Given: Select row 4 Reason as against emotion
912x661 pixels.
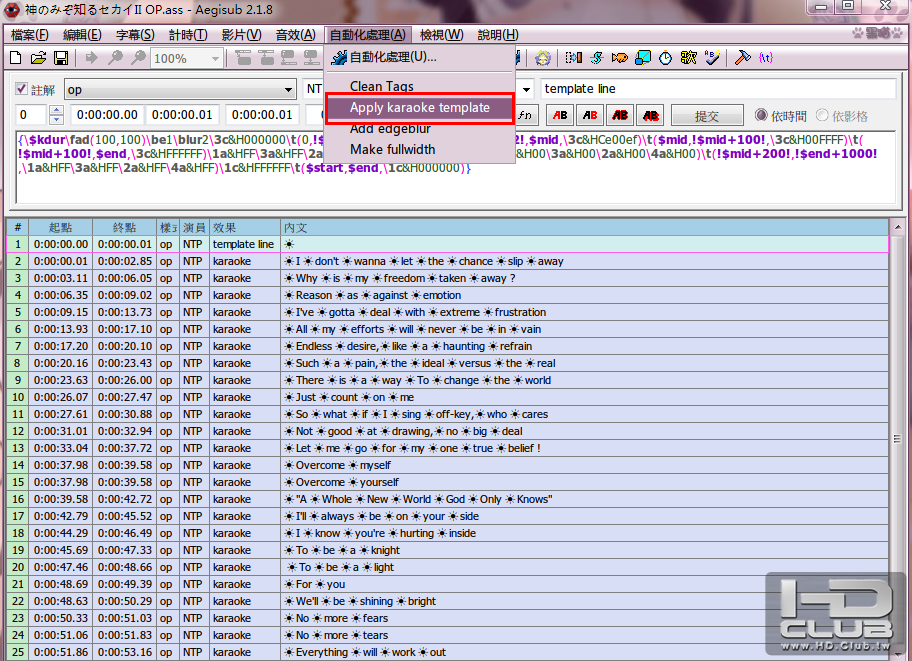Looking at the screenshot, I should pyautogui.click(x=447, y=295).
